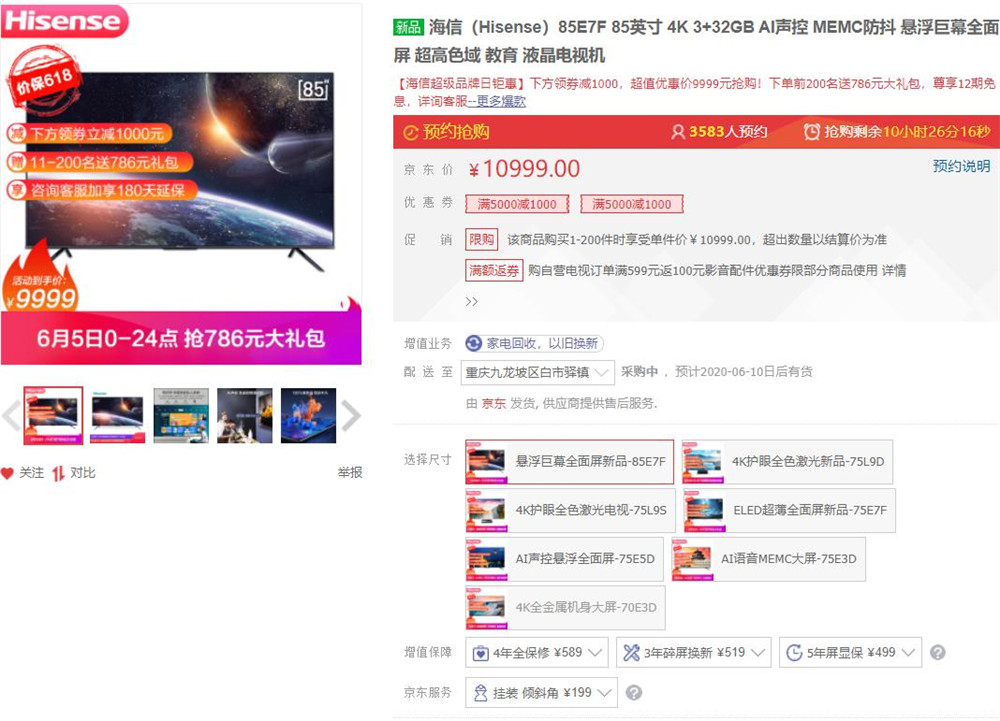Open the 挂装 倾斜角 ¥199 dropdown
Viewport: 1000px width, 721px height.
(x=541, y=693)
